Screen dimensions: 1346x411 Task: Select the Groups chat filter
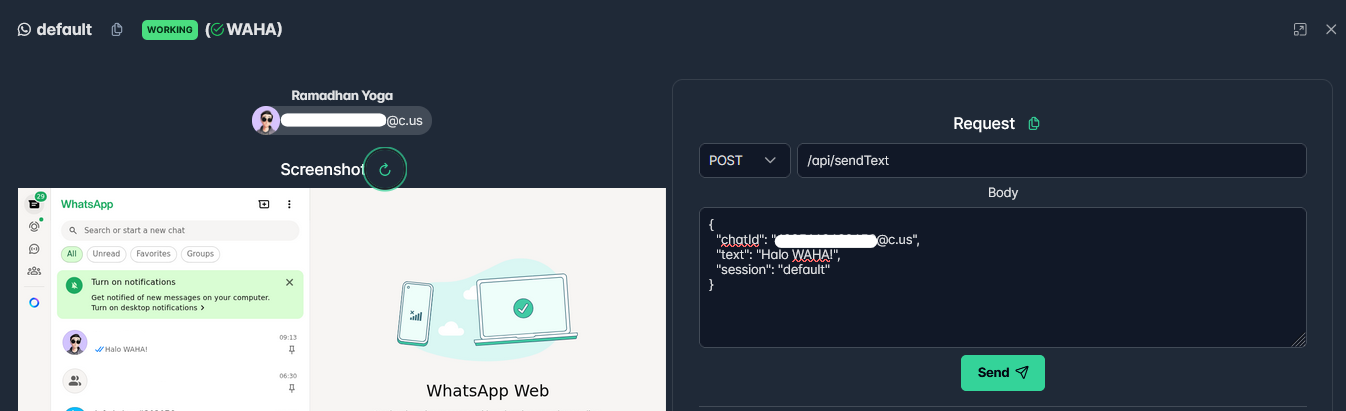200,254
